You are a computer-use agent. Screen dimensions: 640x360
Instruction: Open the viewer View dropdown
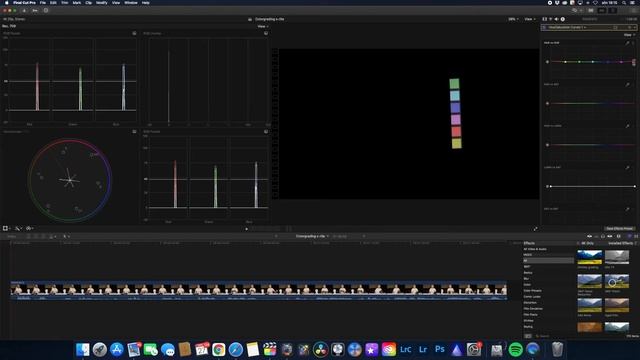pos(530,19)
